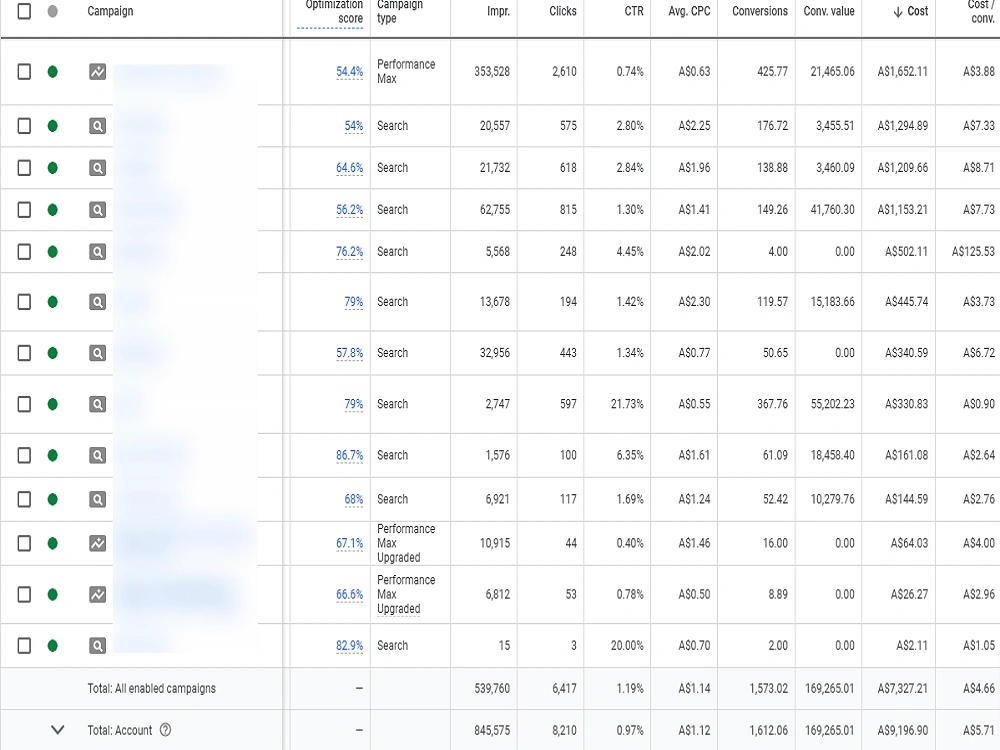The width and height of the screenshot is (1000, 750).
Task: Click the grey status dot in the header
Action: tap(53, 11)
